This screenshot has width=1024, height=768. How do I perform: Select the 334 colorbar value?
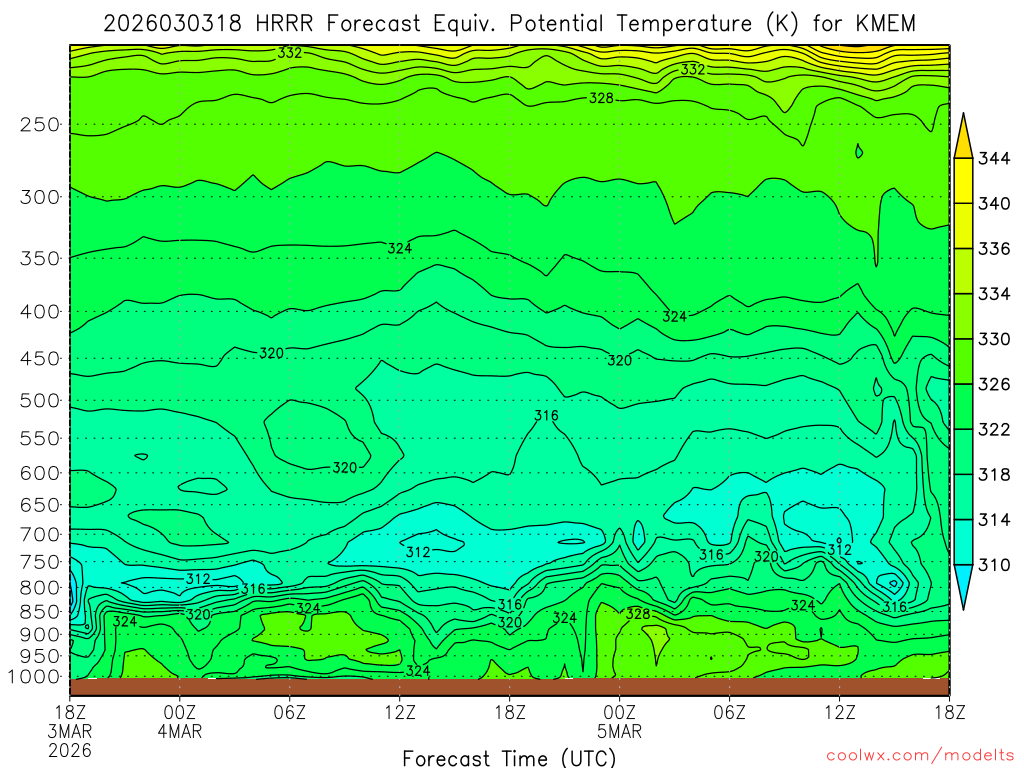[x=994, y=294]
